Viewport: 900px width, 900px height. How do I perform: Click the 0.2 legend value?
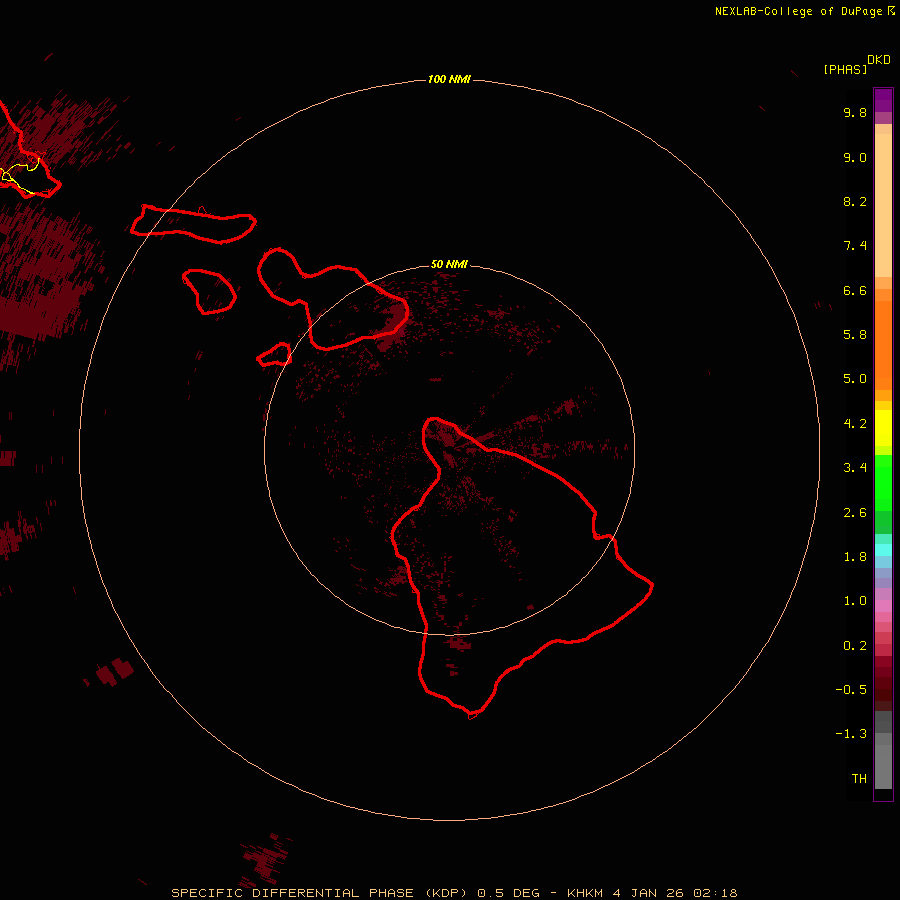point(855,646)
